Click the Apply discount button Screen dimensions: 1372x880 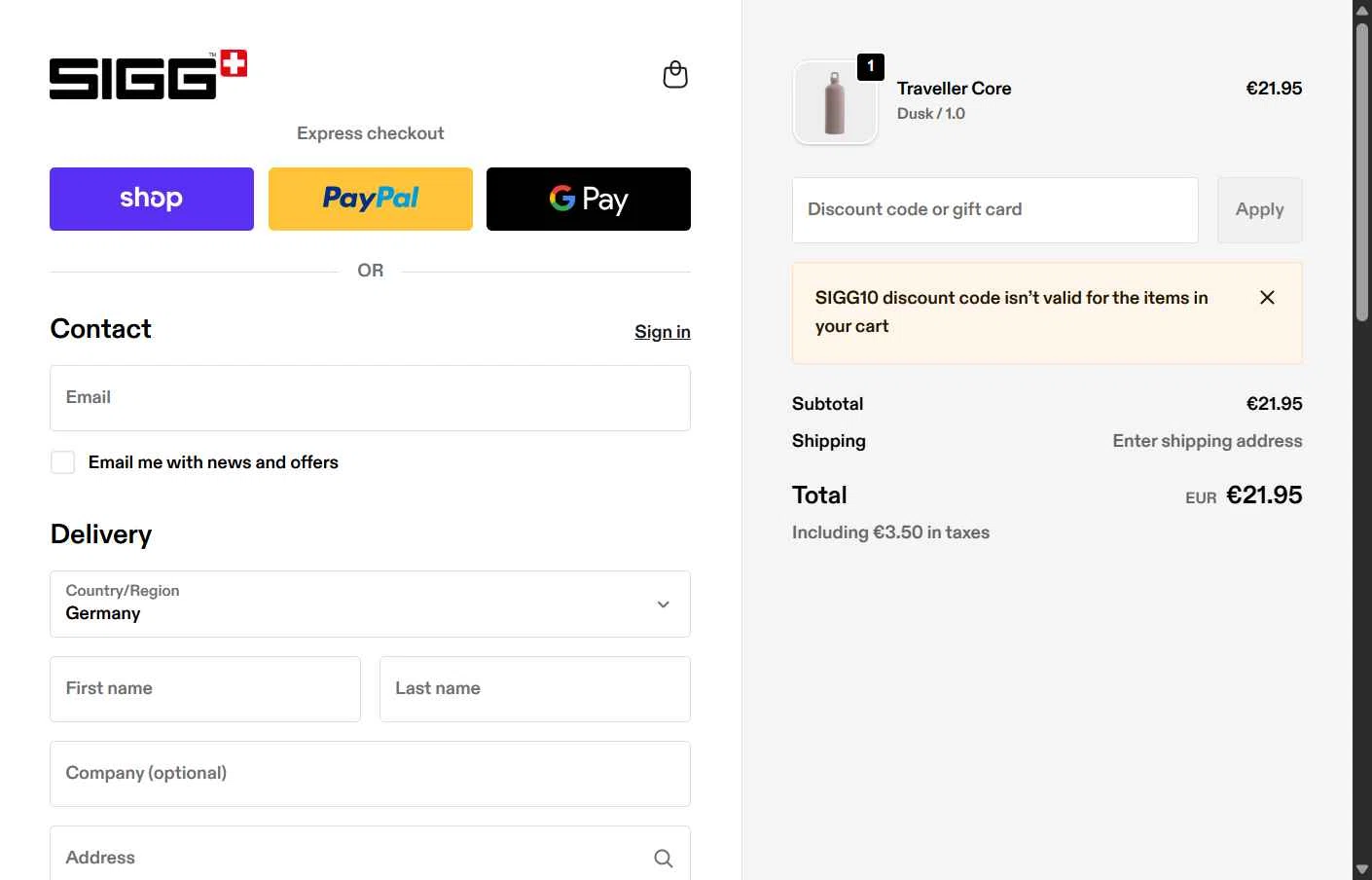[1260, 210]
